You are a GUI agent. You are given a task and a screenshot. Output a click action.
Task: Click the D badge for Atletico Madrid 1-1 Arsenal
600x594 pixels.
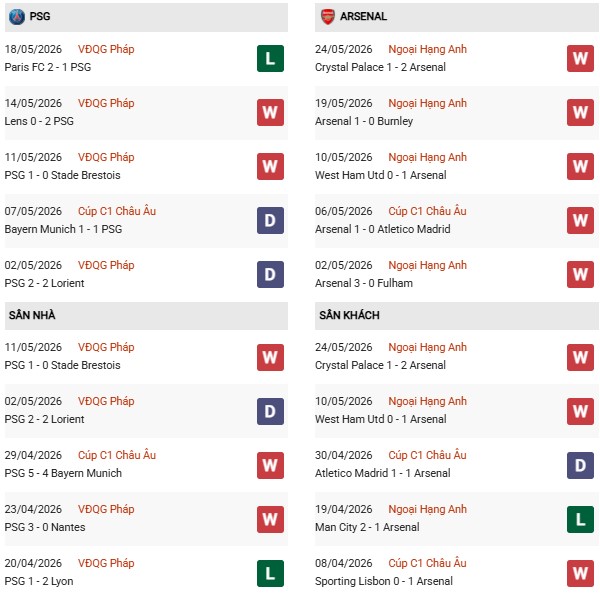coord(580,465)
